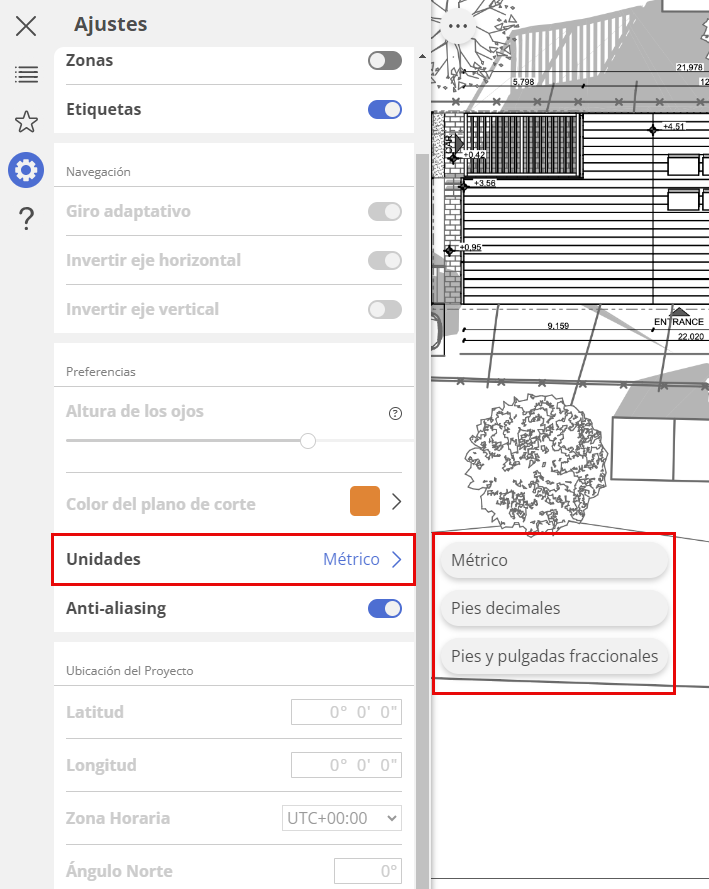Screen dimensions: 709x889
Task: Click Ubicación del Proyecto heading
Action: [x=130, y=671]
